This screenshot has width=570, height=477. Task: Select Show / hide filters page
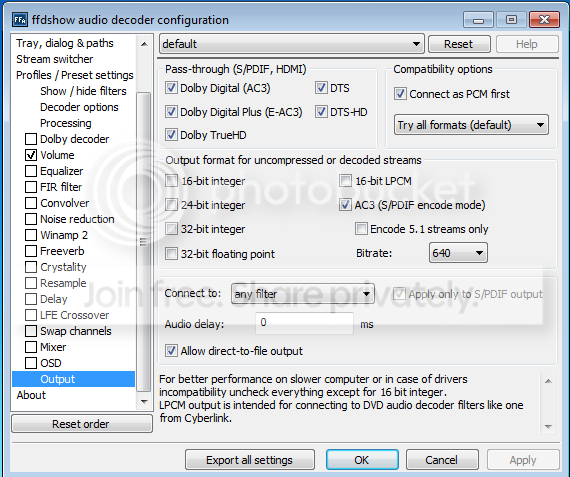83,91
